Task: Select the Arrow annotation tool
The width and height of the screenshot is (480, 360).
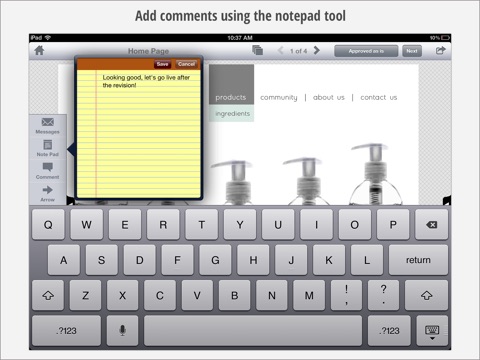Action: [x=48, y=194]
